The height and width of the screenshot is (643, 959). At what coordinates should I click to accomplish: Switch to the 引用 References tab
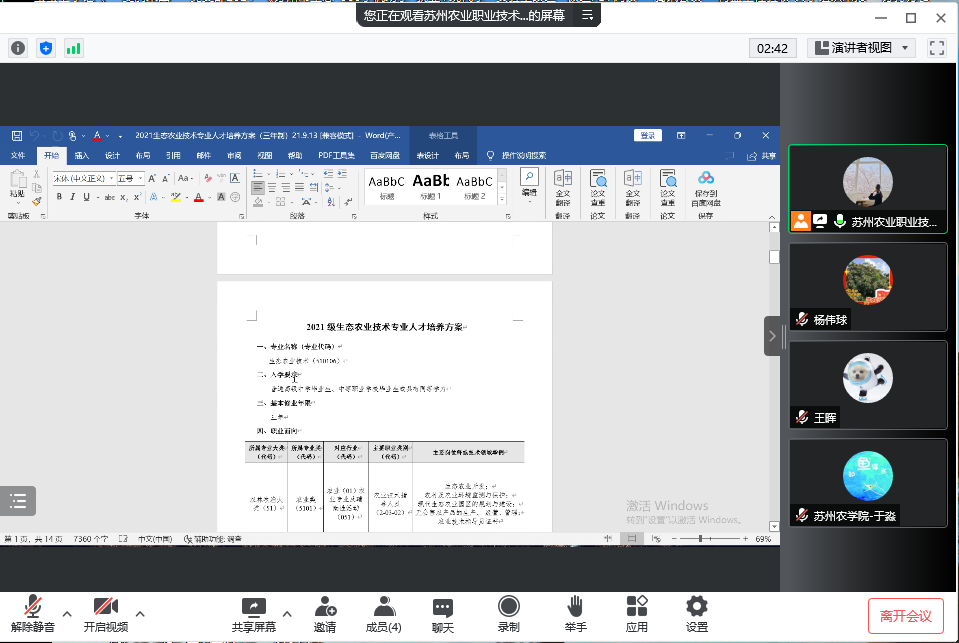point(173,155)
